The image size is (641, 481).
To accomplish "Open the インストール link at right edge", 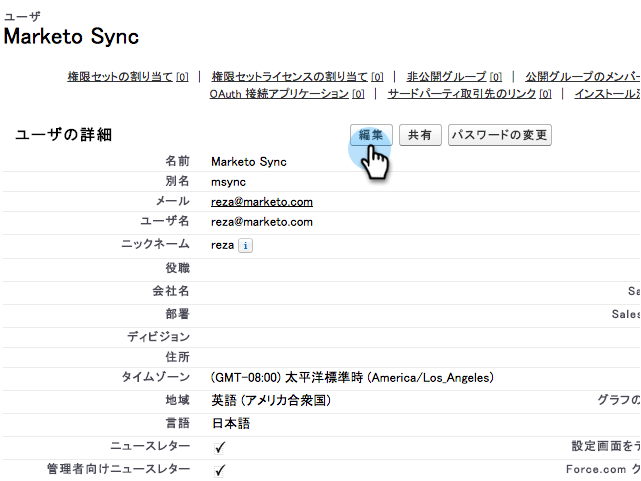I will click(607, 94).
